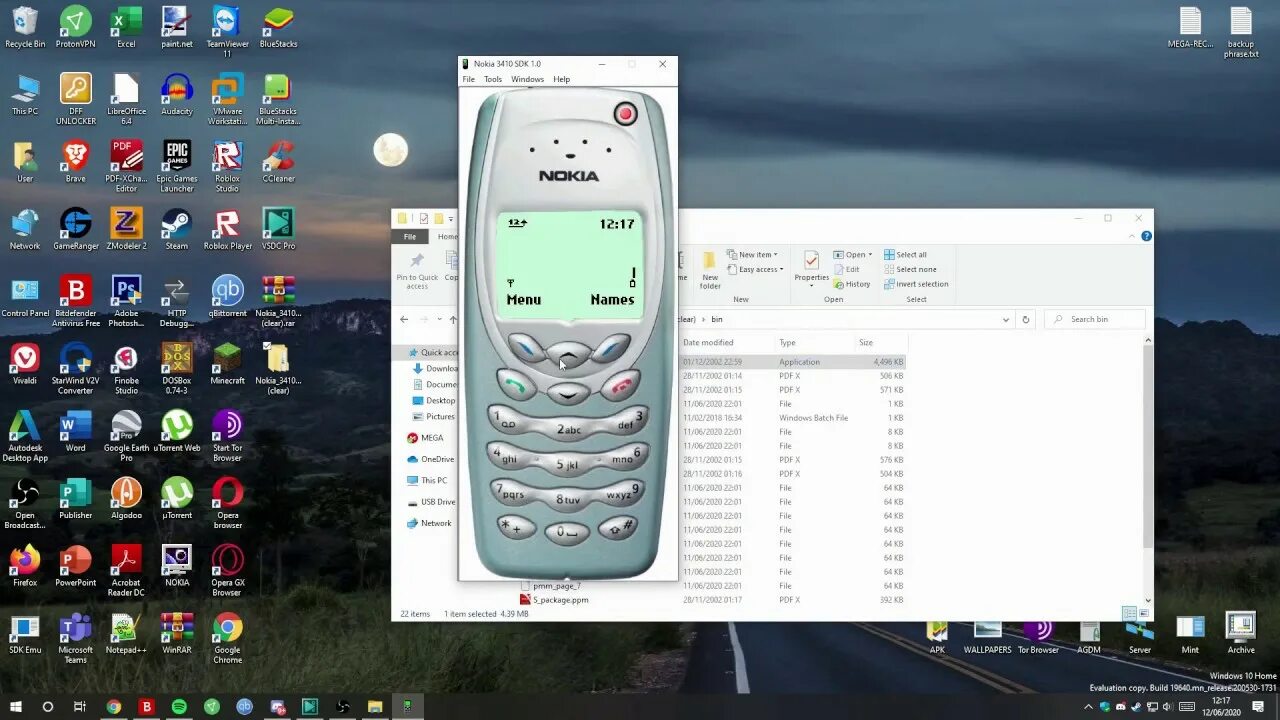Open Steam desktop icon
The height and width of the screenshot is (720, 1280).
pos(177,229)
